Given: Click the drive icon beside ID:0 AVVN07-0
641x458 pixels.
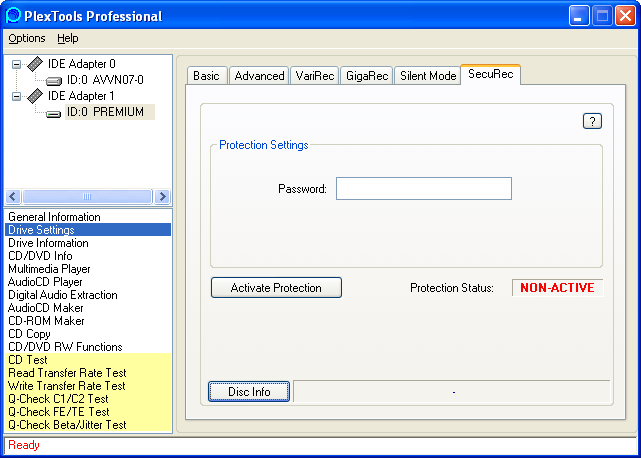Looking at the screenshot, I should [x=54, y=81].
